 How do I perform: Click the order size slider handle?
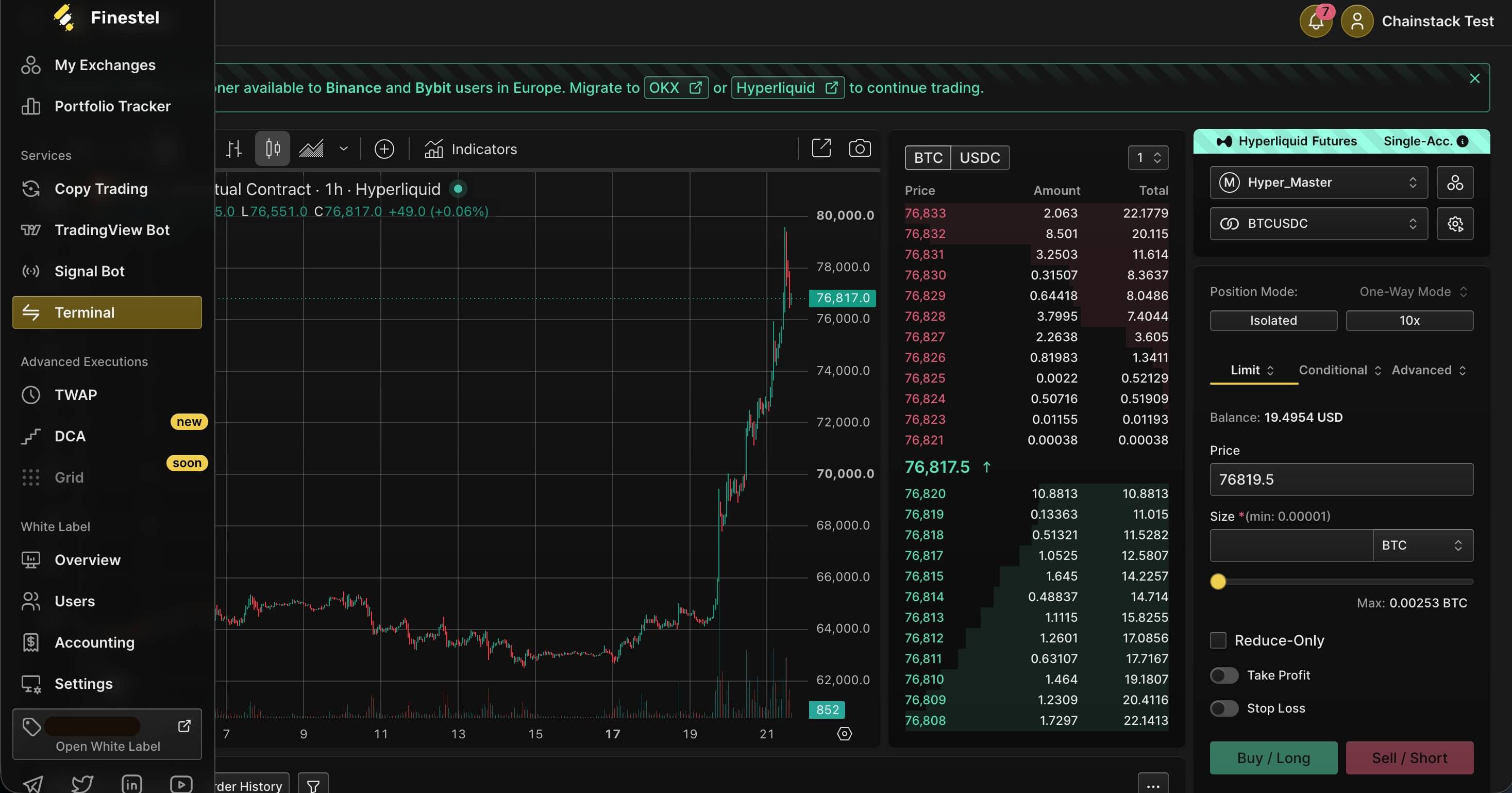coord(1218,582)
